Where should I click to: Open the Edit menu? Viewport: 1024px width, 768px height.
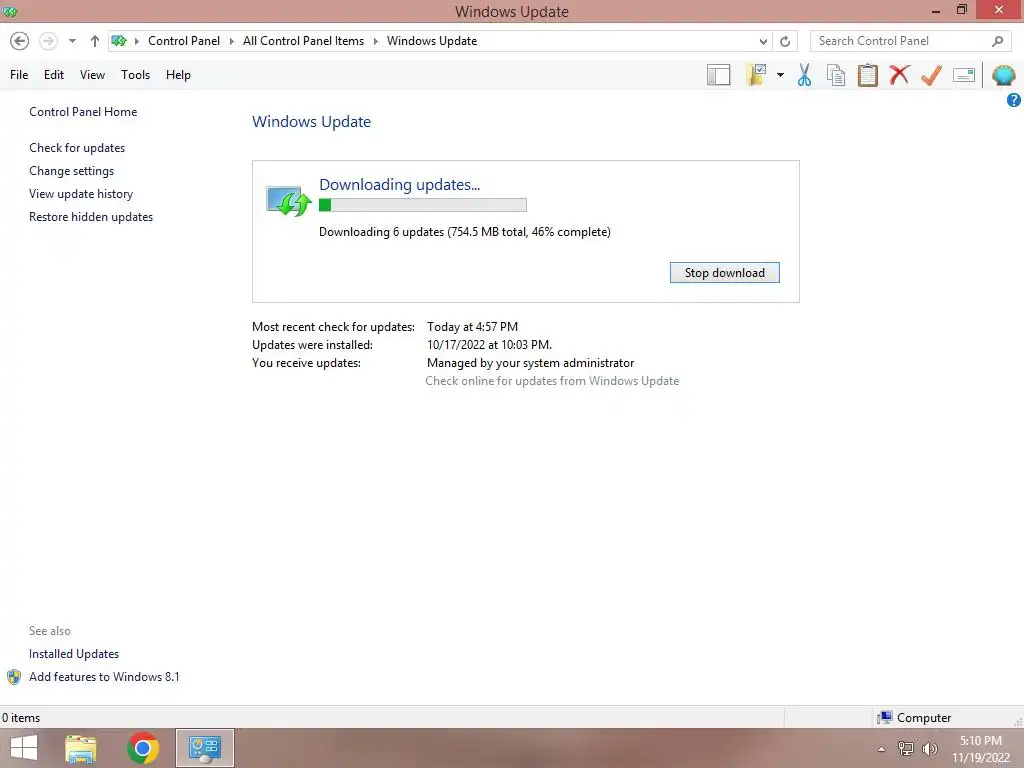coord(54,75)
